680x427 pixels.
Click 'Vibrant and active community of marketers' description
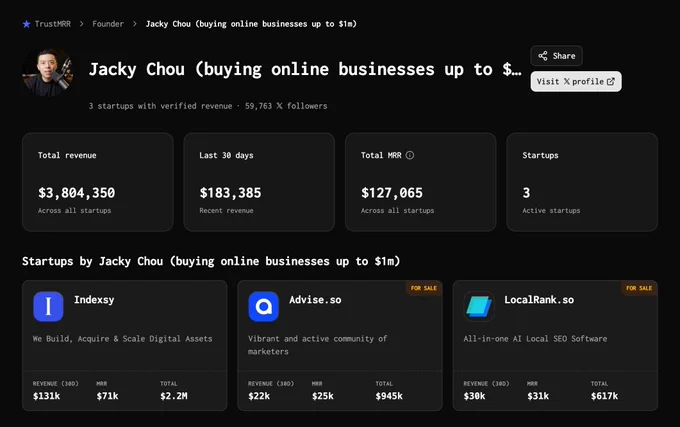click(x=317, y=345)
